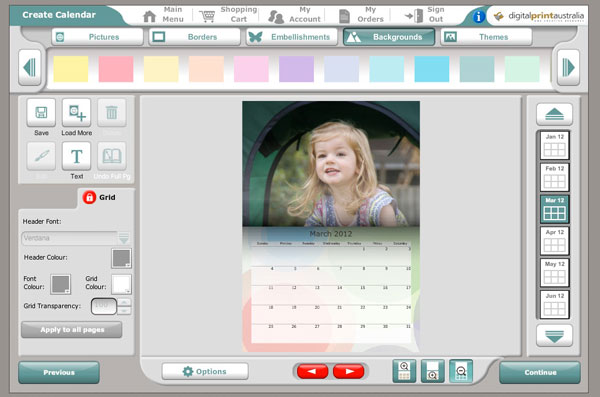Screen dimensions: 600x397
Task: Pick the light pink background swatch
Action: coord(251,69)
